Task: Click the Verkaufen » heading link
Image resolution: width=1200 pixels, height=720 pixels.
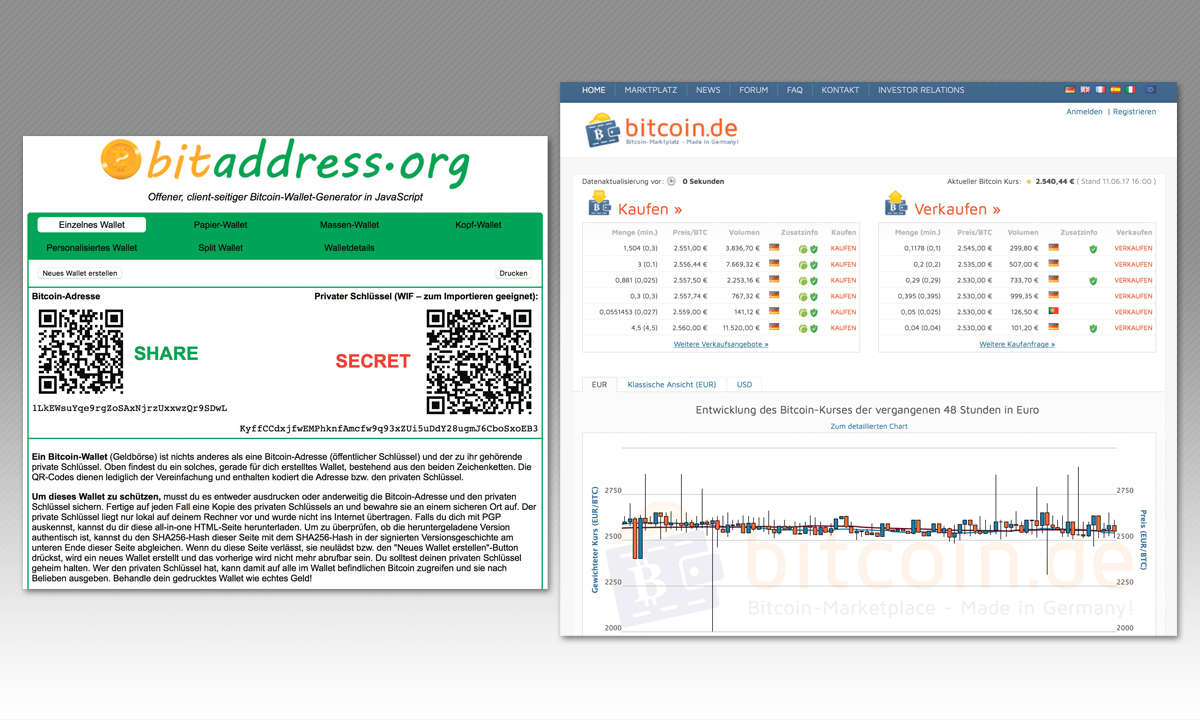Action: (x=957, y=209)
